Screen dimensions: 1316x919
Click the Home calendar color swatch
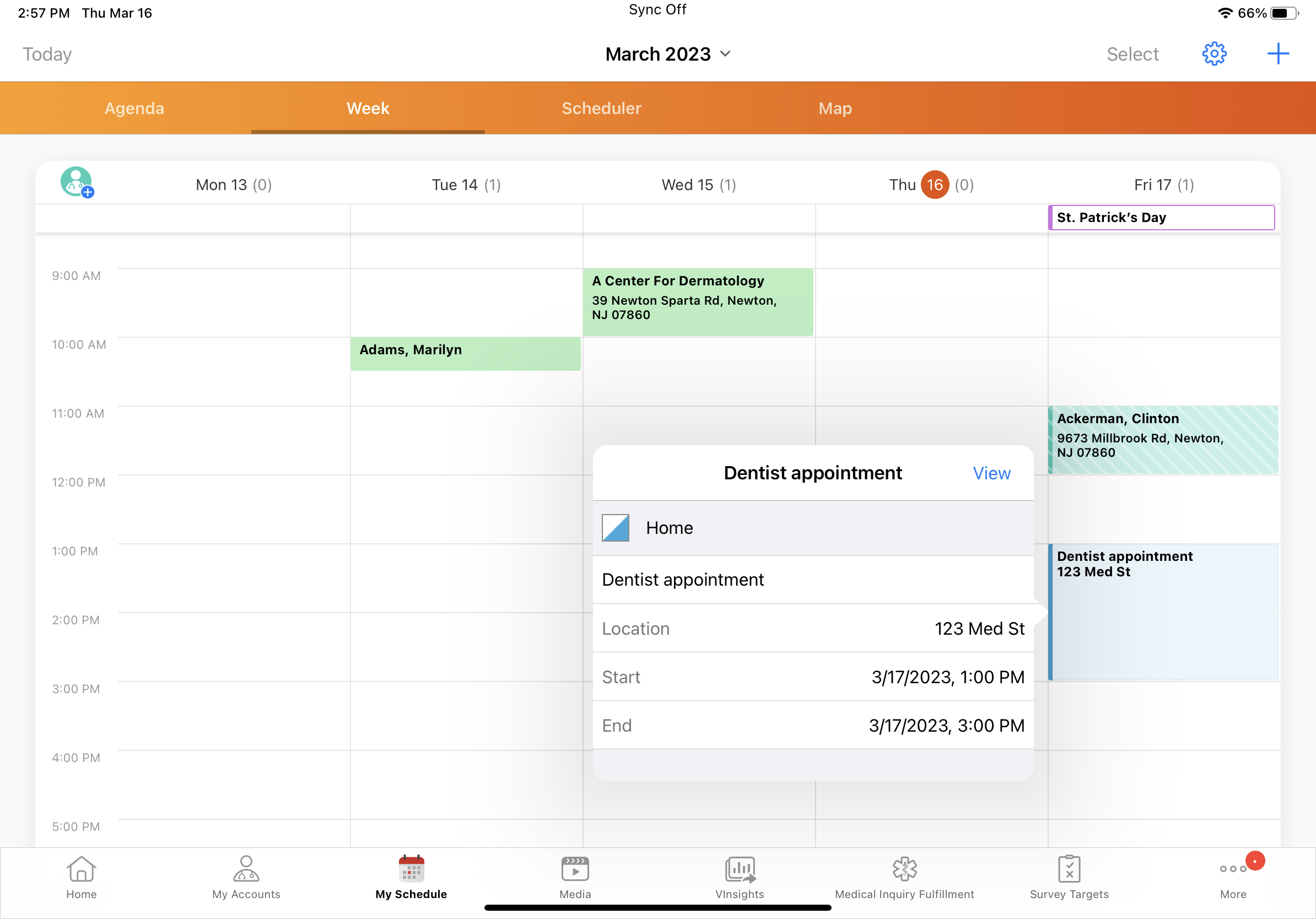click(x=615, y=528)
